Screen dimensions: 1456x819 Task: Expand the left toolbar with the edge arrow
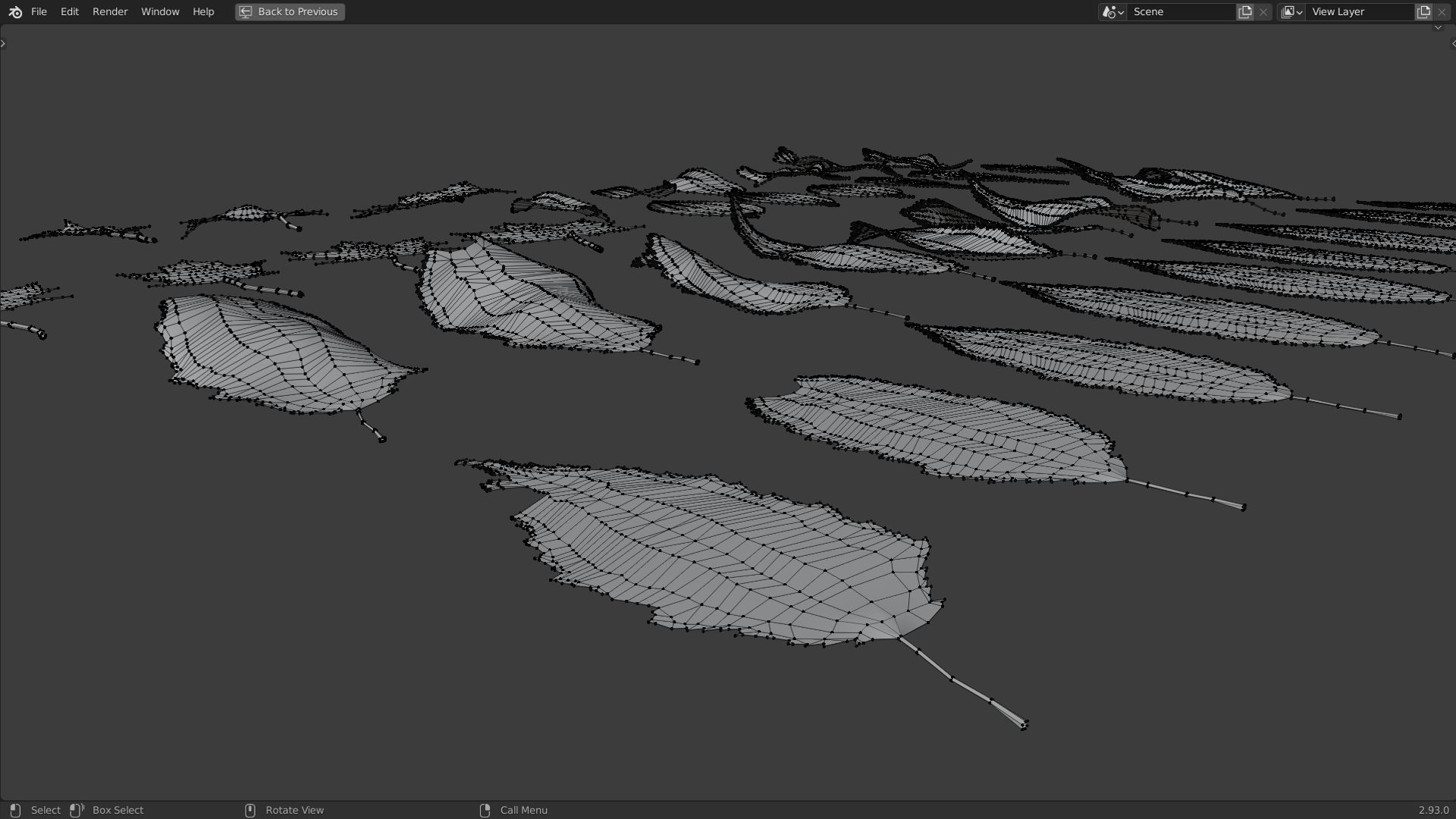point(3,43)
